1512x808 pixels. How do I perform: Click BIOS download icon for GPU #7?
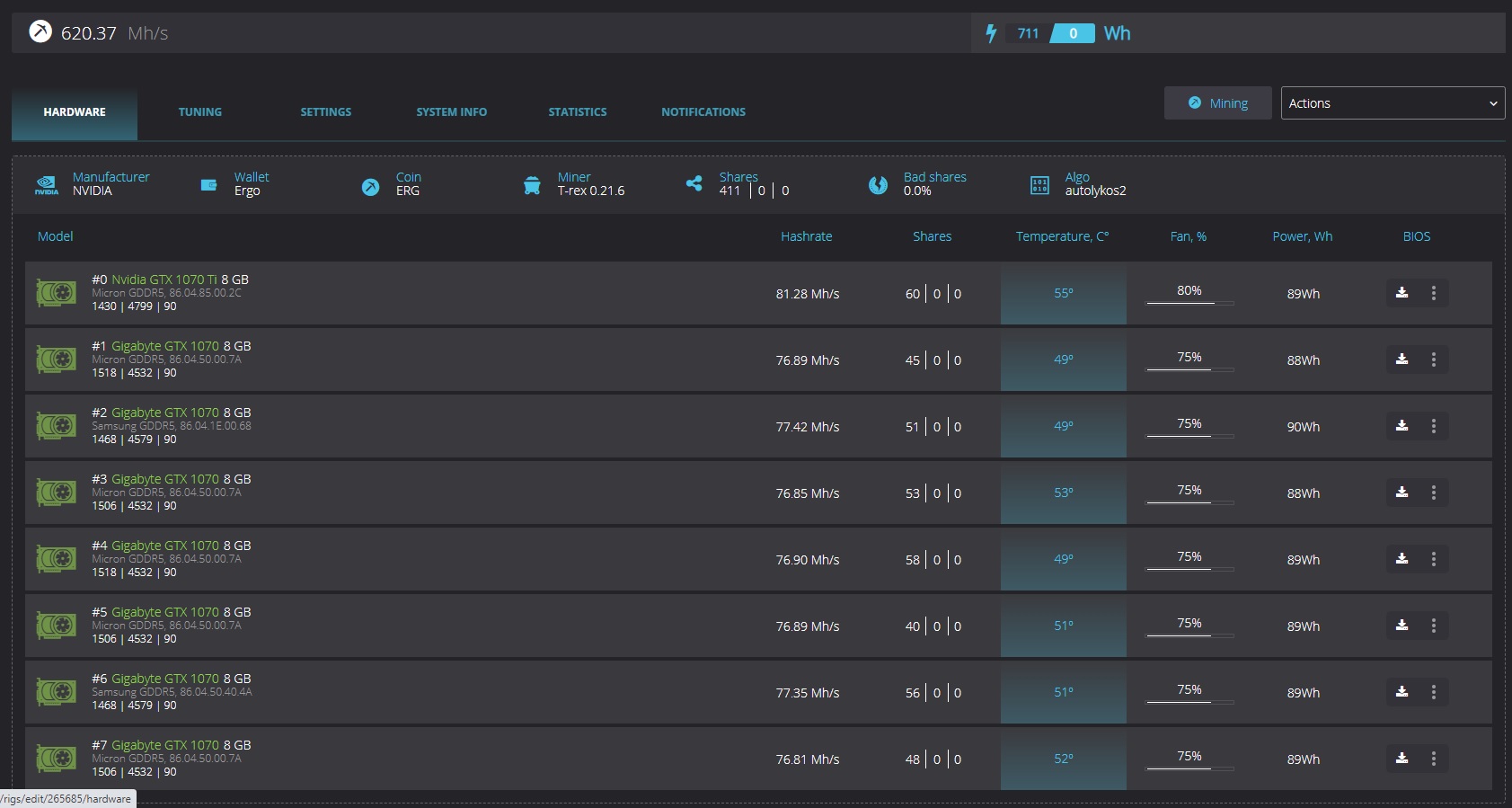1401,759
